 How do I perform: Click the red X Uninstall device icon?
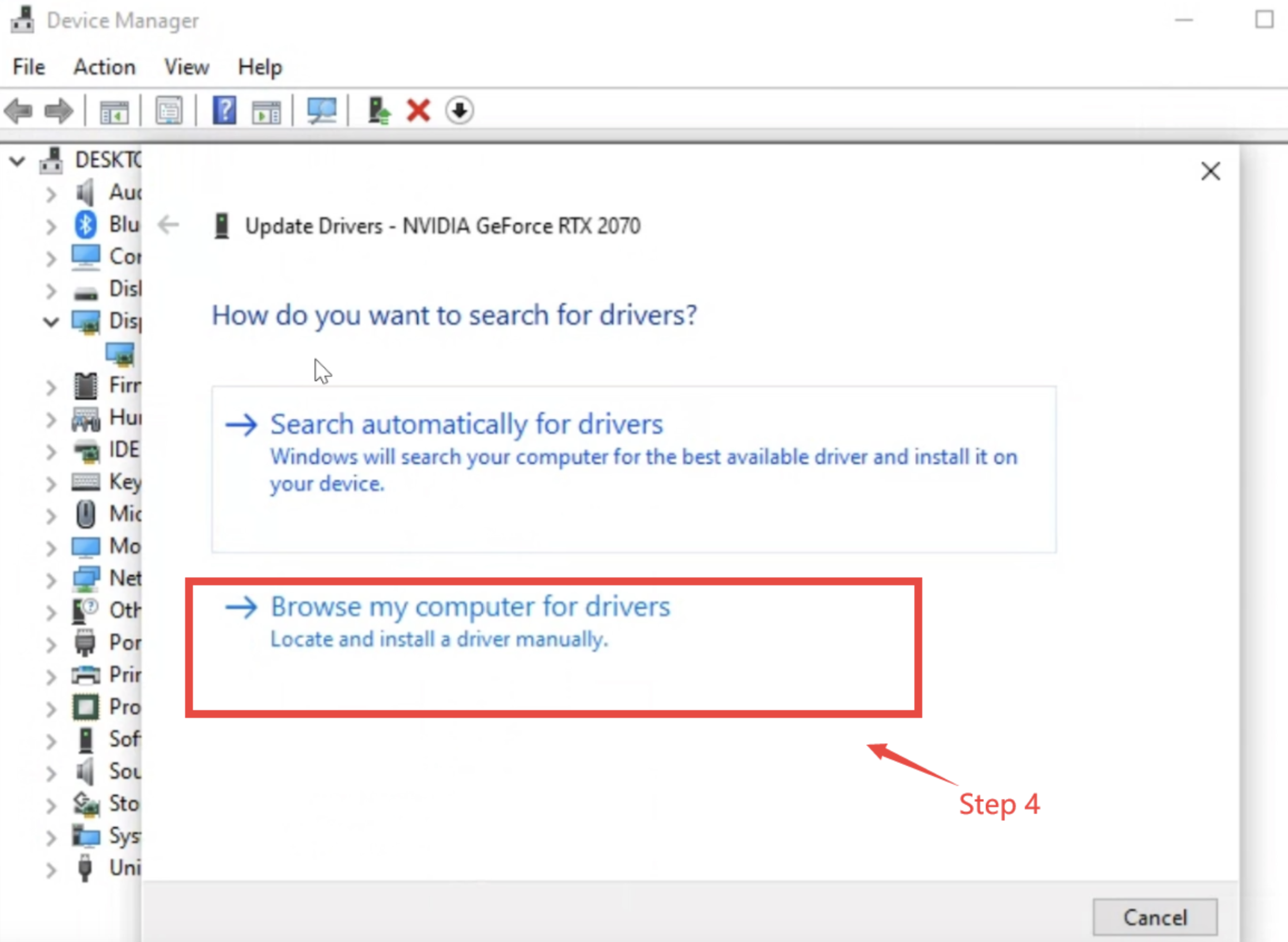[418, 110]
